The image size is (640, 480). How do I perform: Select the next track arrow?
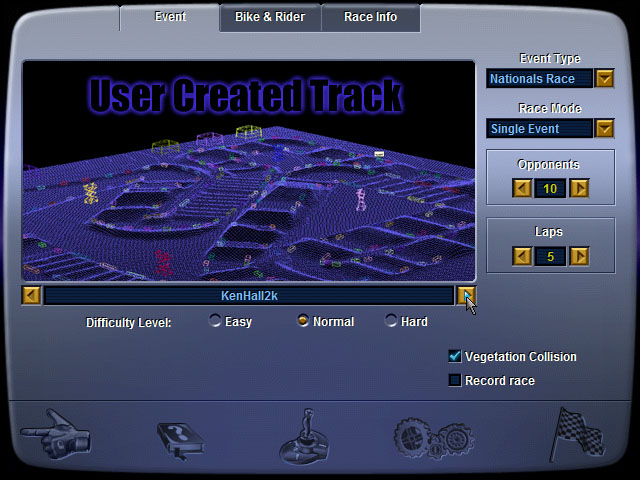466,296
